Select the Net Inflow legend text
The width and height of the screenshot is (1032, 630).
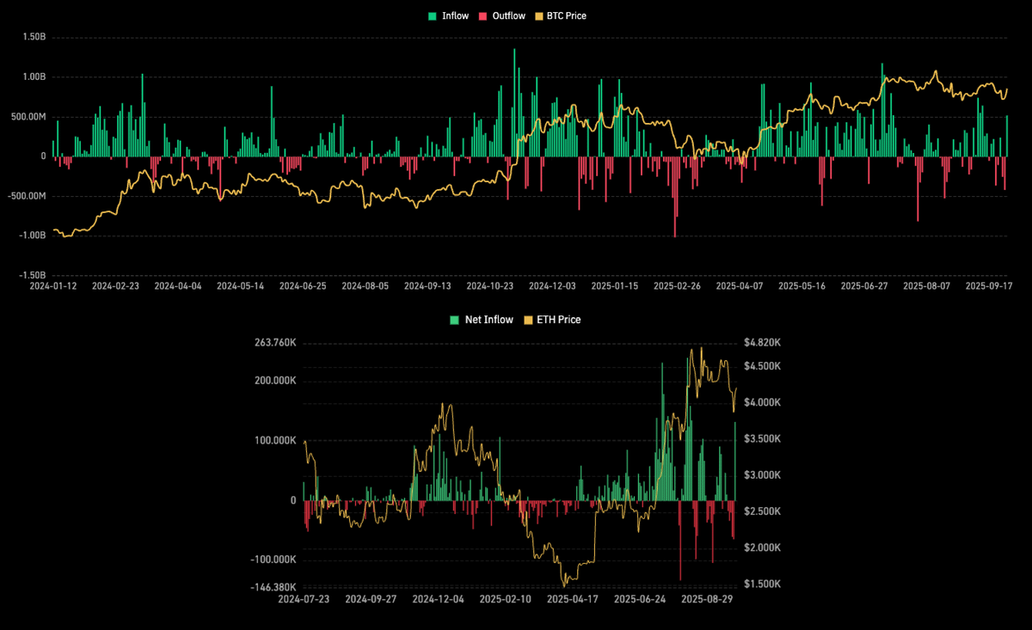[x=489, y=320]
